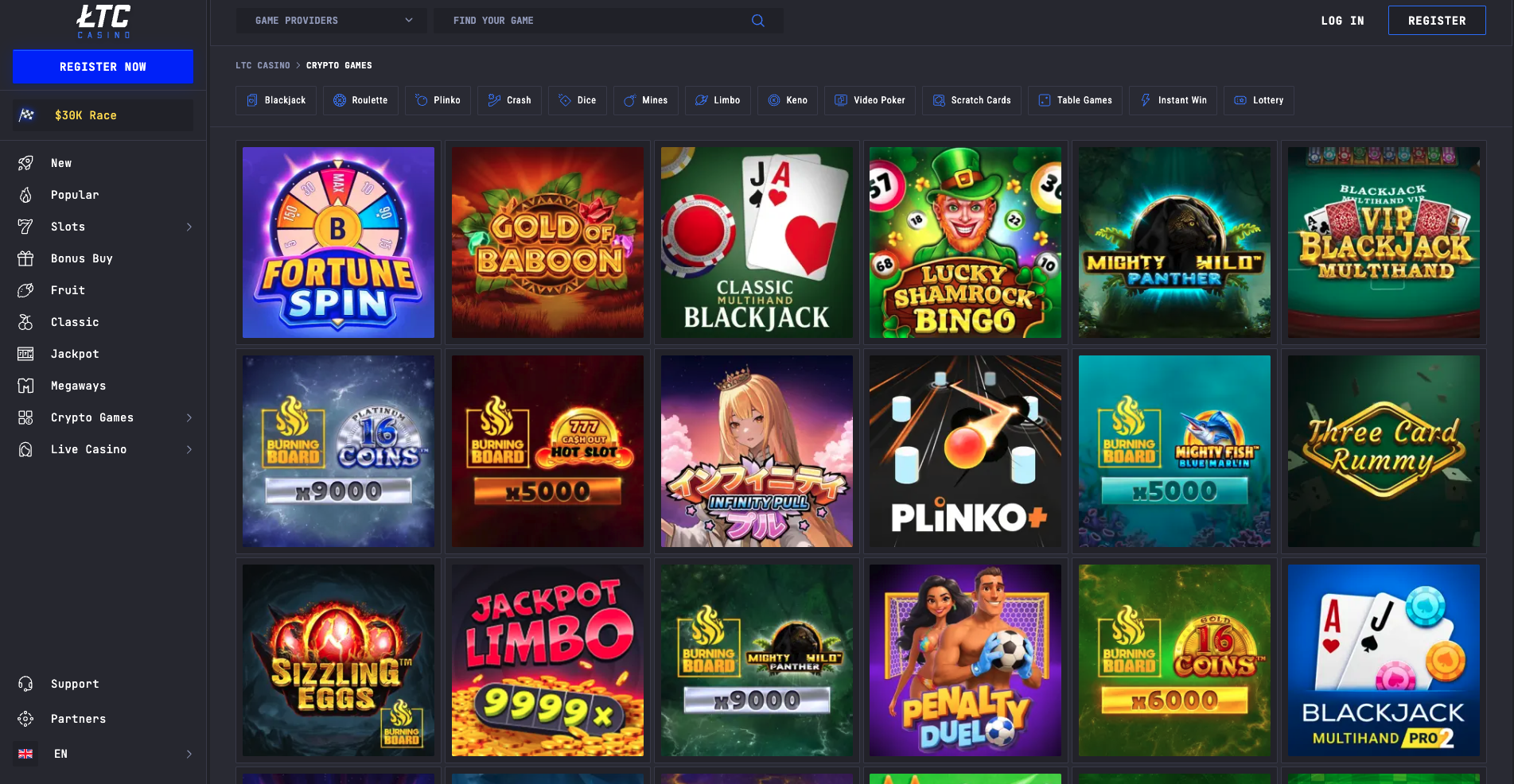
Task: Click the Fruit icon in sidebar
Action: (x=25, y=290)
